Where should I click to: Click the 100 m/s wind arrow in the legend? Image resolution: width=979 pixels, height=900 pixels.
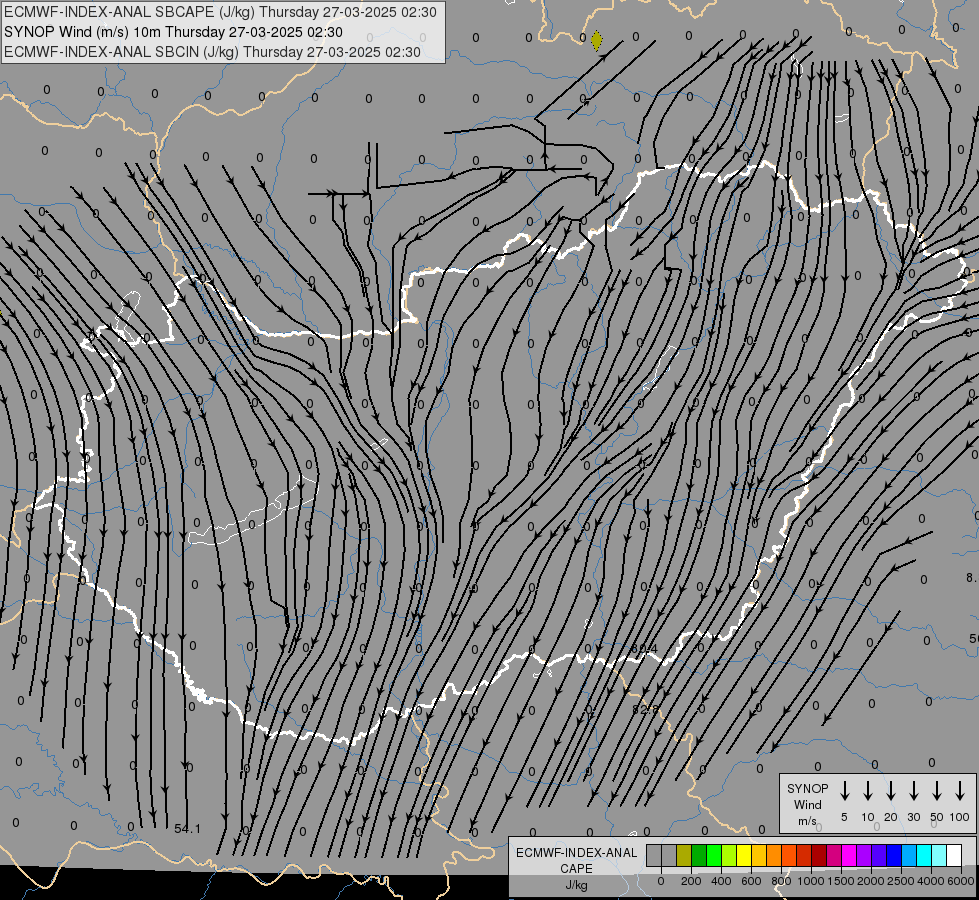click(x=960, y=790)
